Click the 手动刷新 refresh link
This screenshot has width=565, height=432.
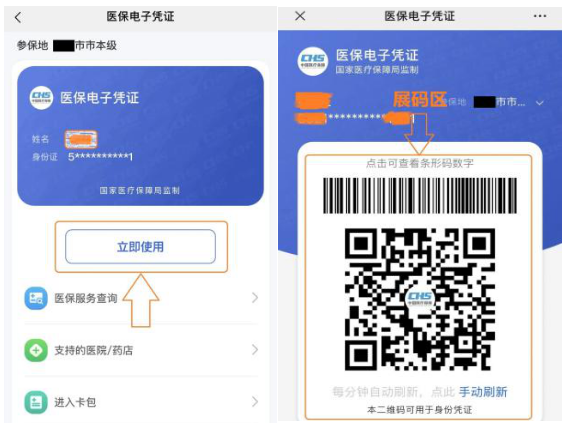click(483, 392)
